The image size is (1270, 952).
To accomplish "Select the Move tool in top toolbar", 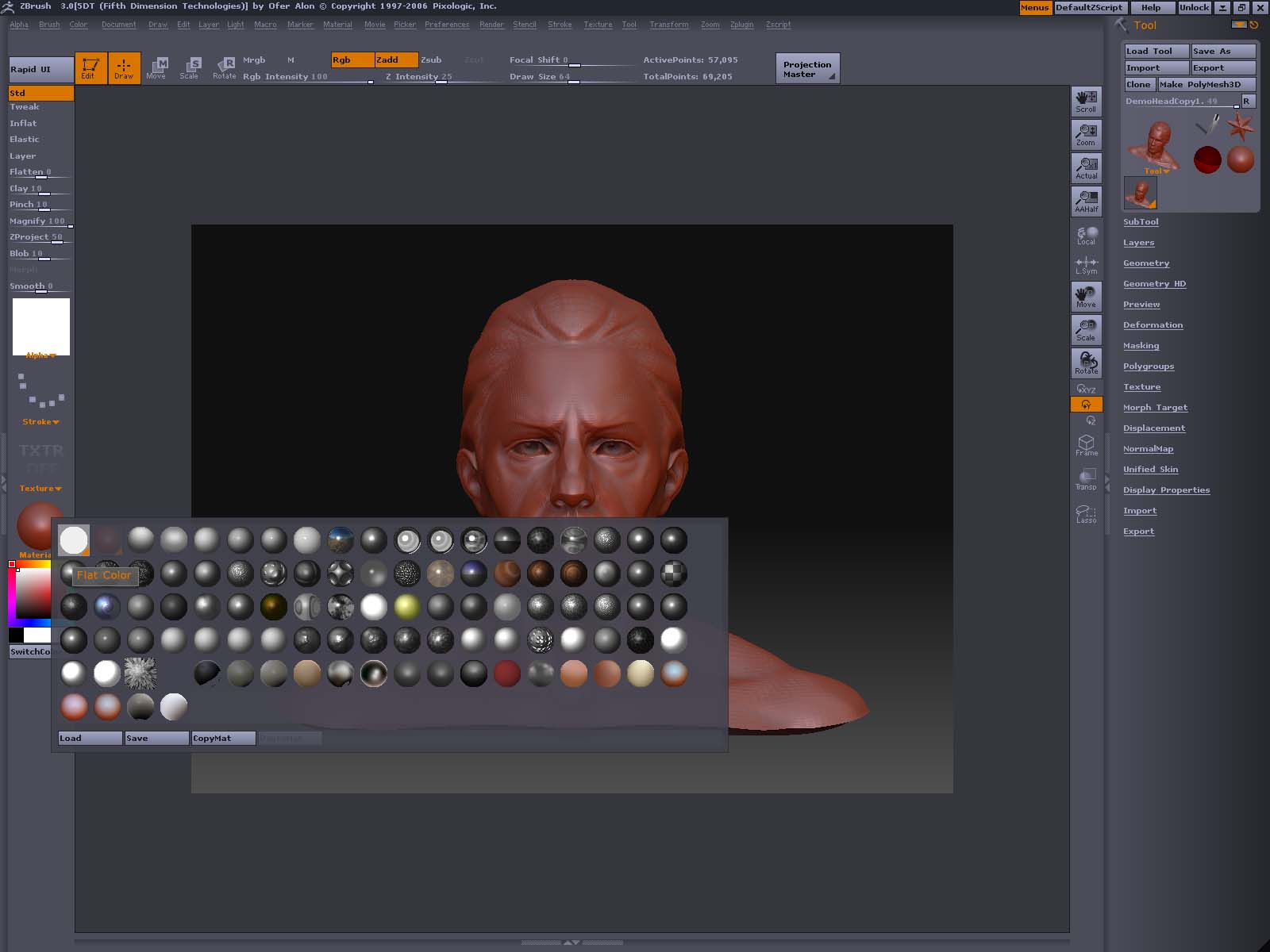I will pos(156,68).
